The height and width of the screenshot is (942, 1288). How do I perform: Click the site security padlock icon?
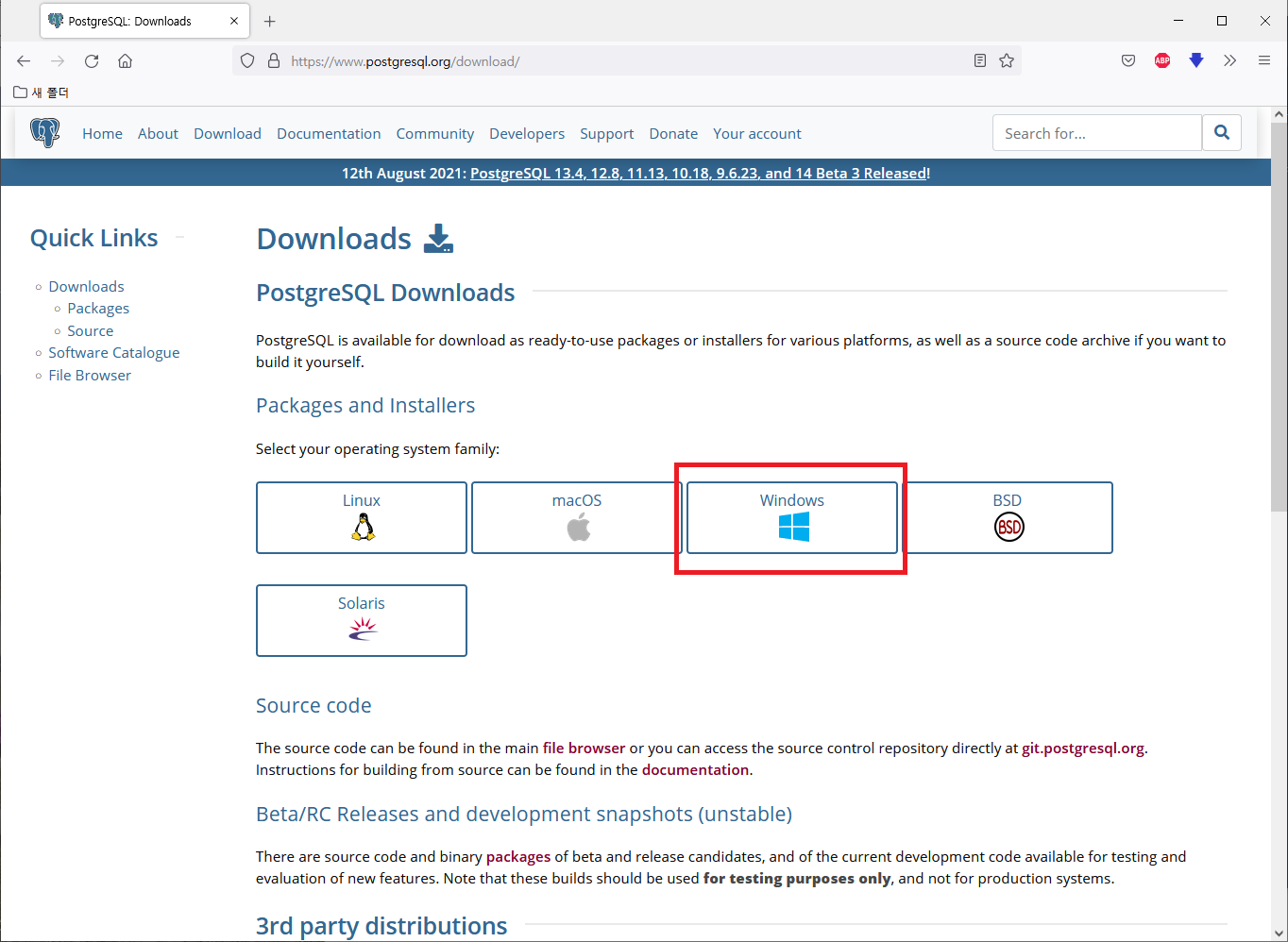point(274,61)
